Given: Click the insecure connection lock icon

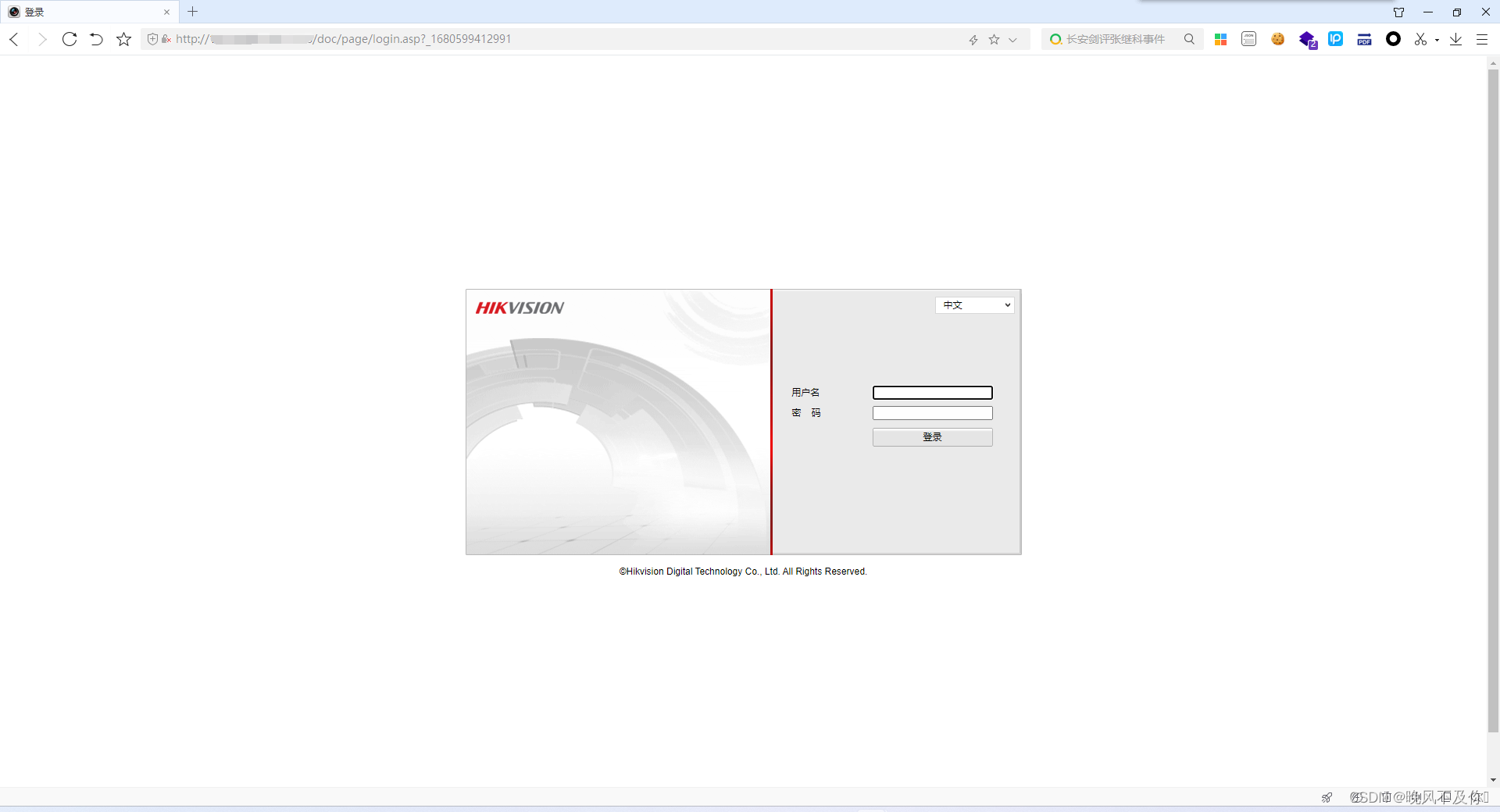Looking at the screenshot, I should pos(166,39).
